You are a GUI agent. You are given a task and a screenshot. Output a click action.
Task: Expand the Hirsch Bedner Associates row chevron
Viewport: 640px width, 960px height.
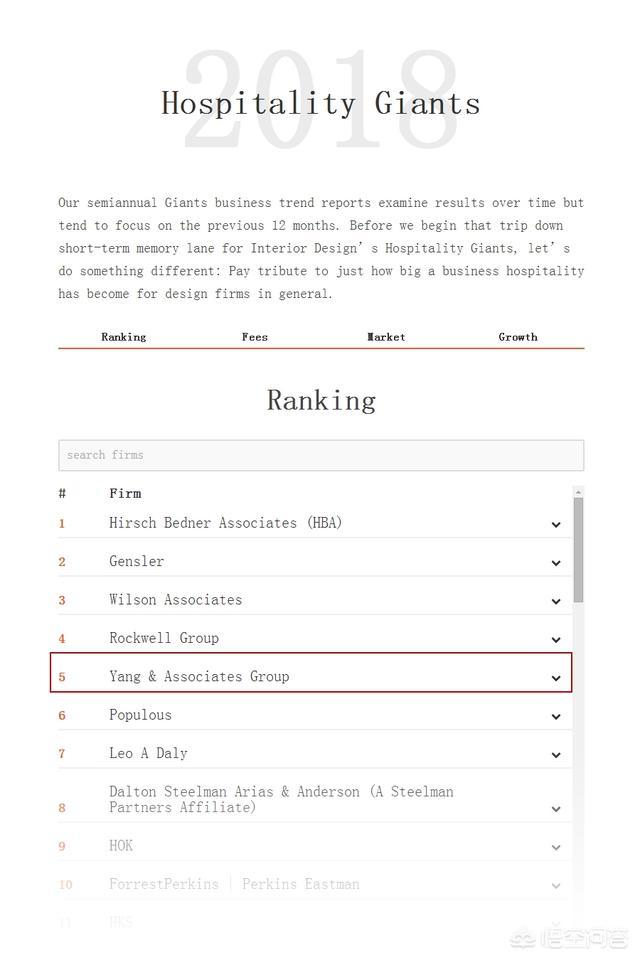click(556, 524)
